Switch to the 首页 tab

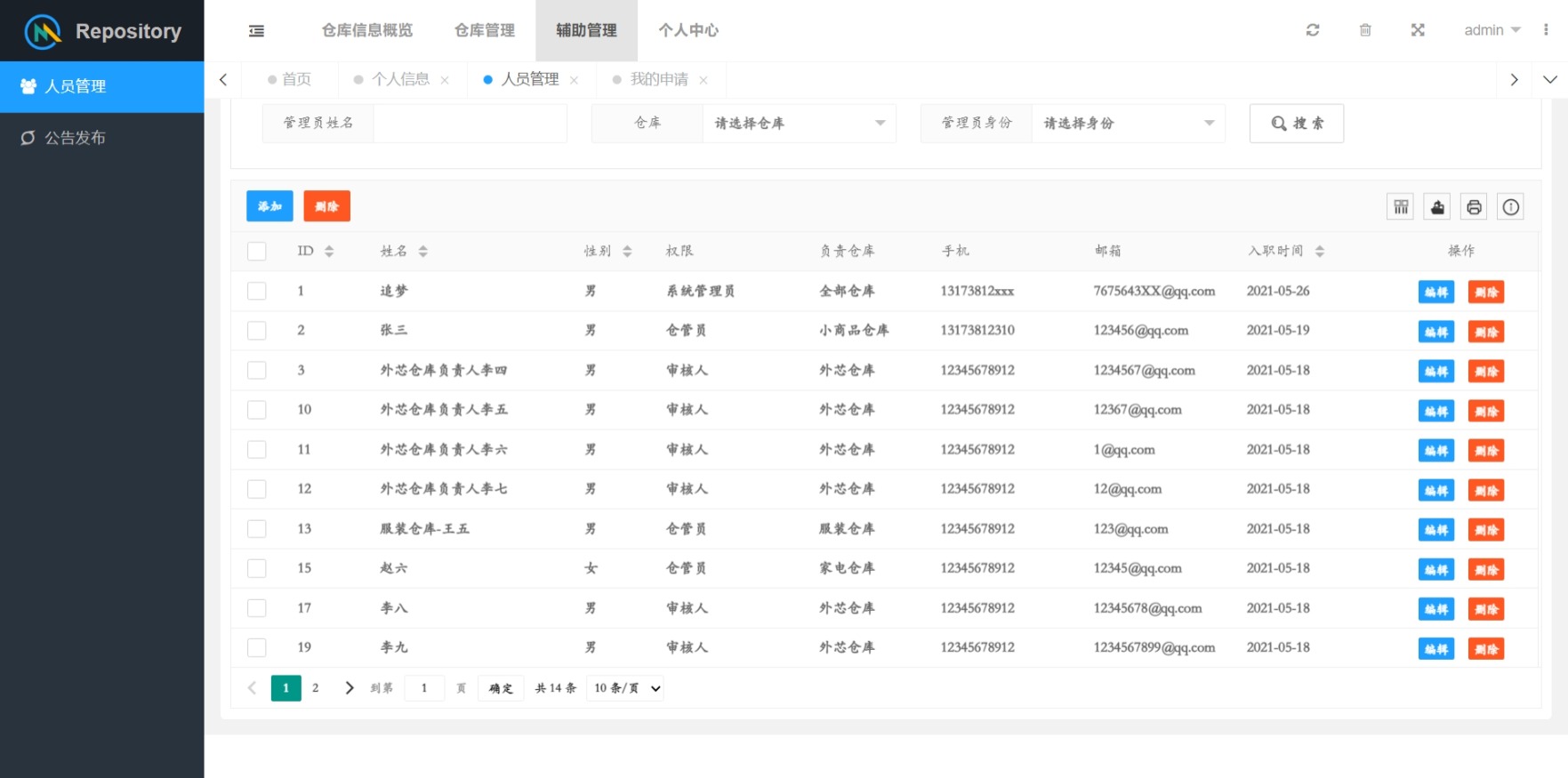click(290, 80)
